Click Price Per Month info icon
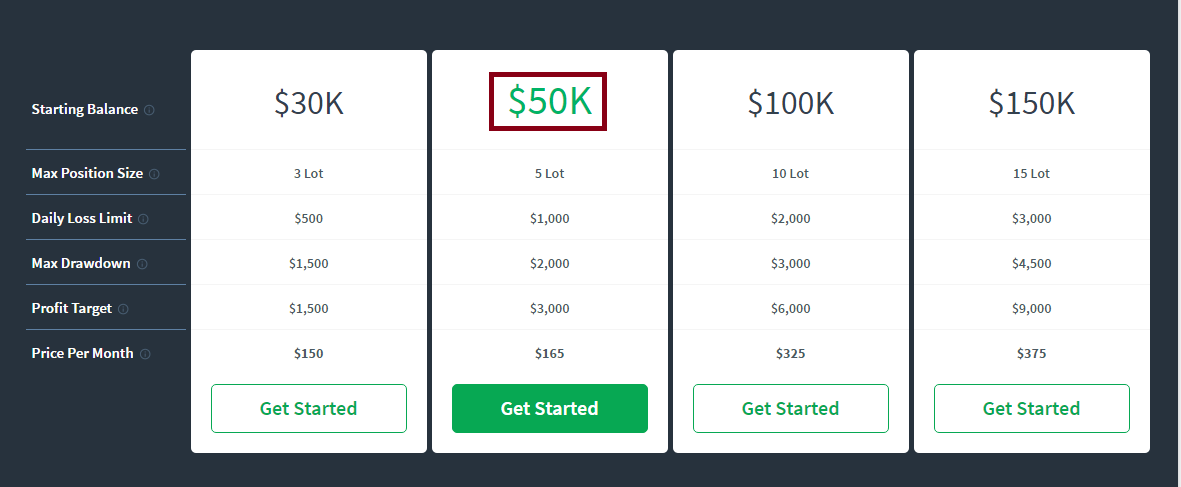The width and height of the screenshot is (1181, 487). (145, 354)
